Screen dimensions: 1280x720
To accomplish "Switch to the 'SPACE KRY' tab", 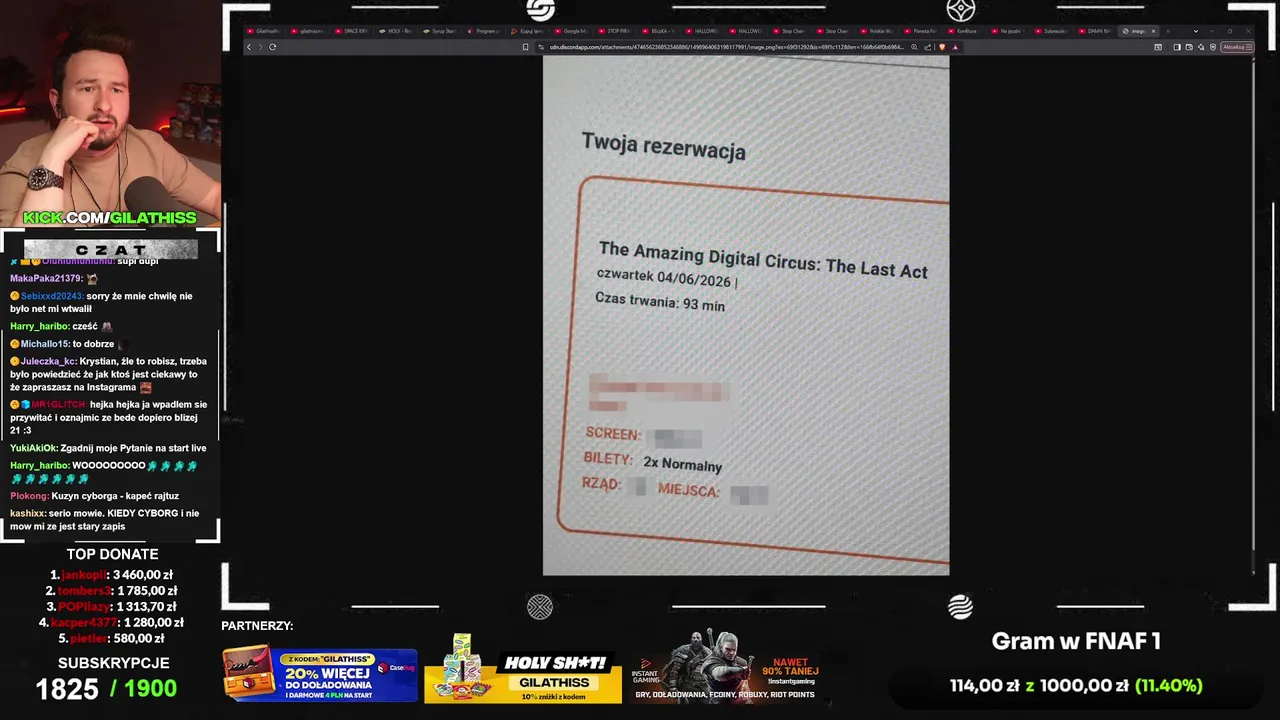I will pos(354,31).
